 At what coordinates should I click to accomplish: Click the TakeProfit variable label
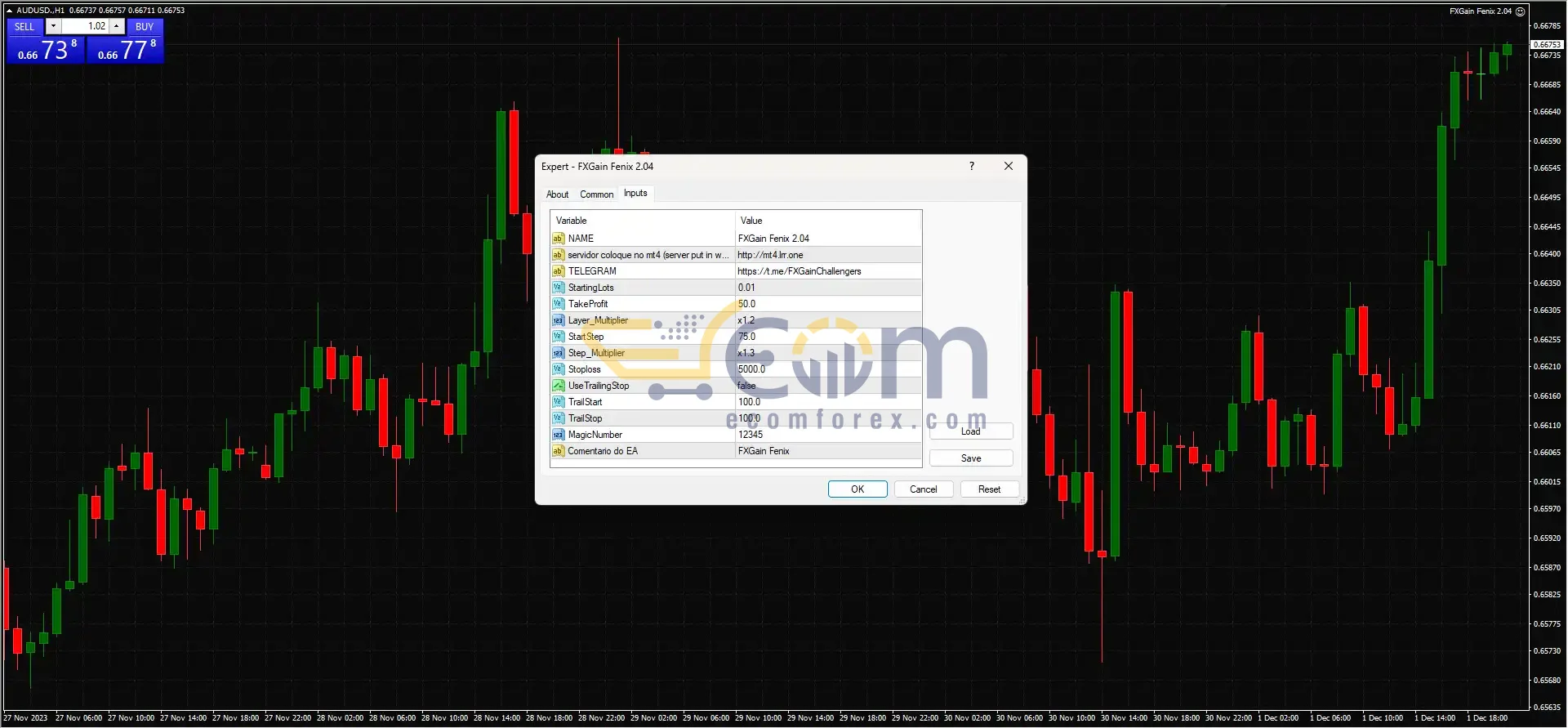[x=588, y=304]
